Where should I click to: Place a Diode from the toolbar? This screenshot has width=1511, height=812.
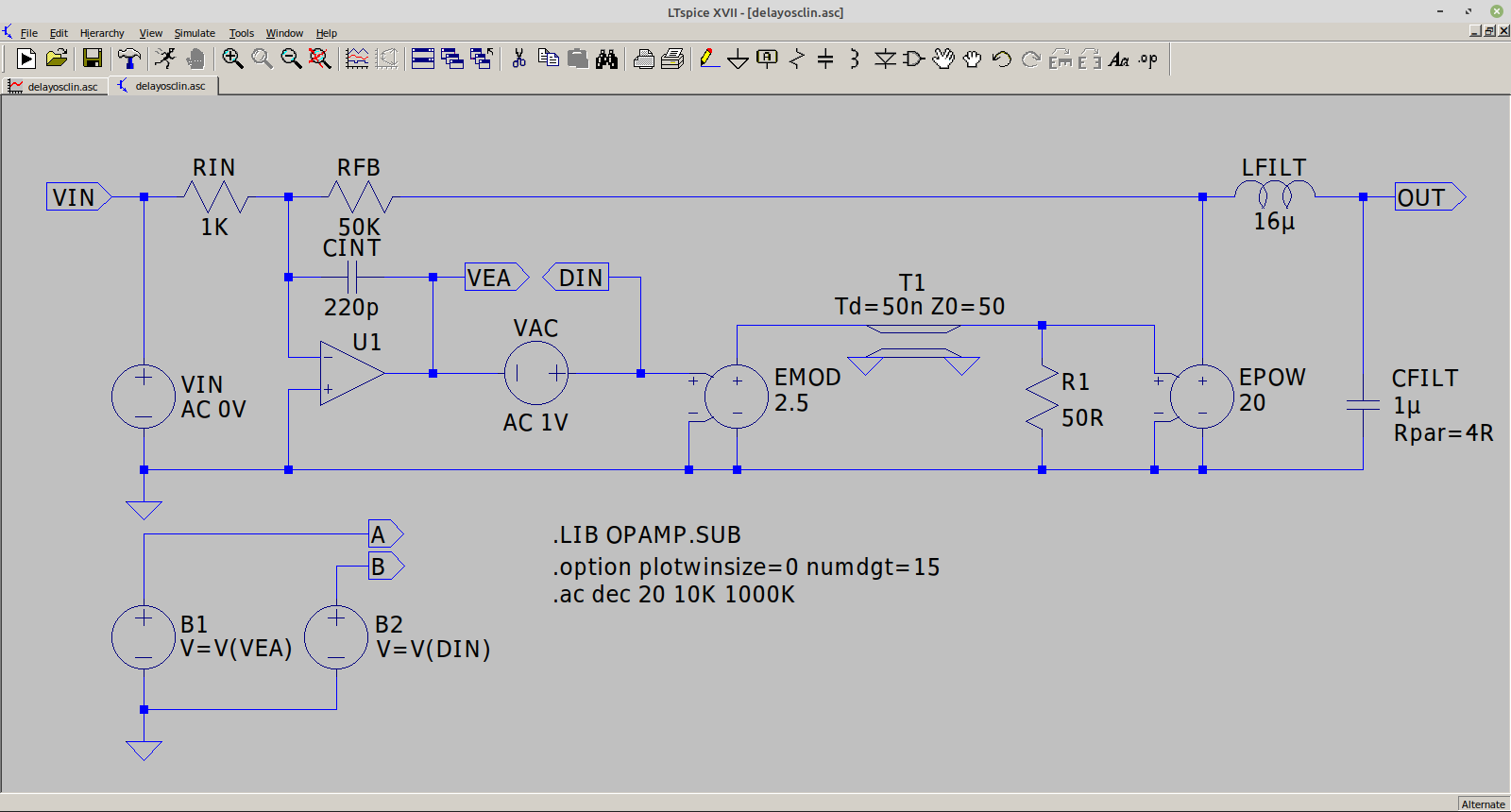885,59
